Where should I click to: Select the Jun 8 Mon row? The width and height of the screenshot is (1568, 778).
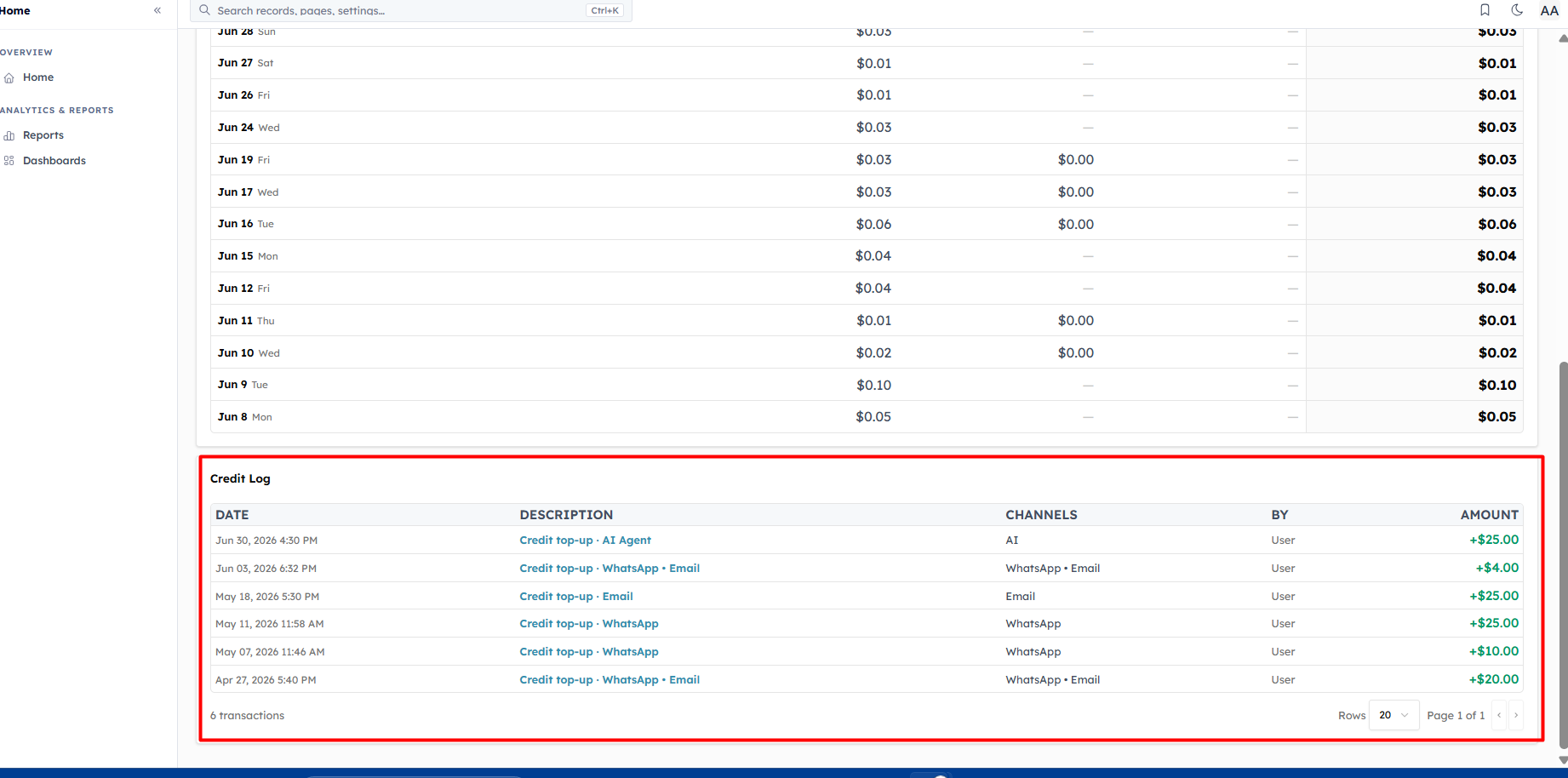867,417
